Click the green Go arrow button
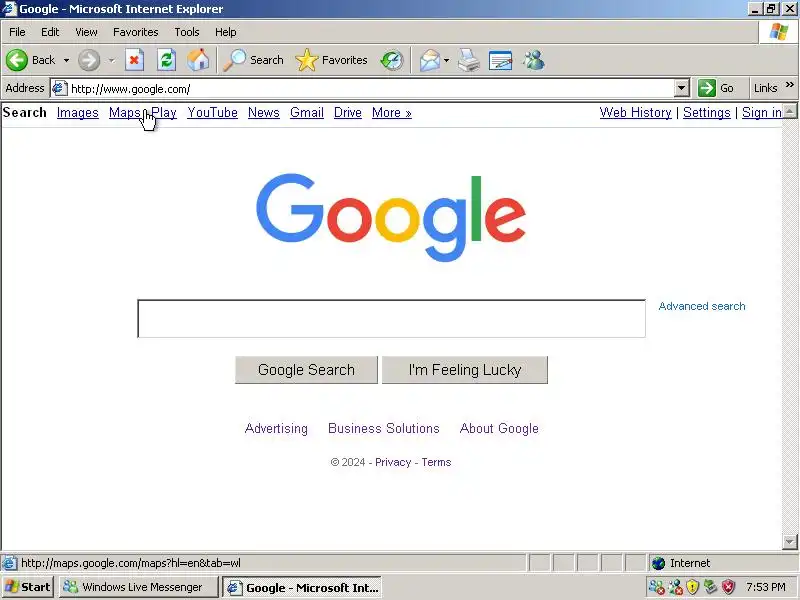The image size is (800, 600). pos(707,88)
